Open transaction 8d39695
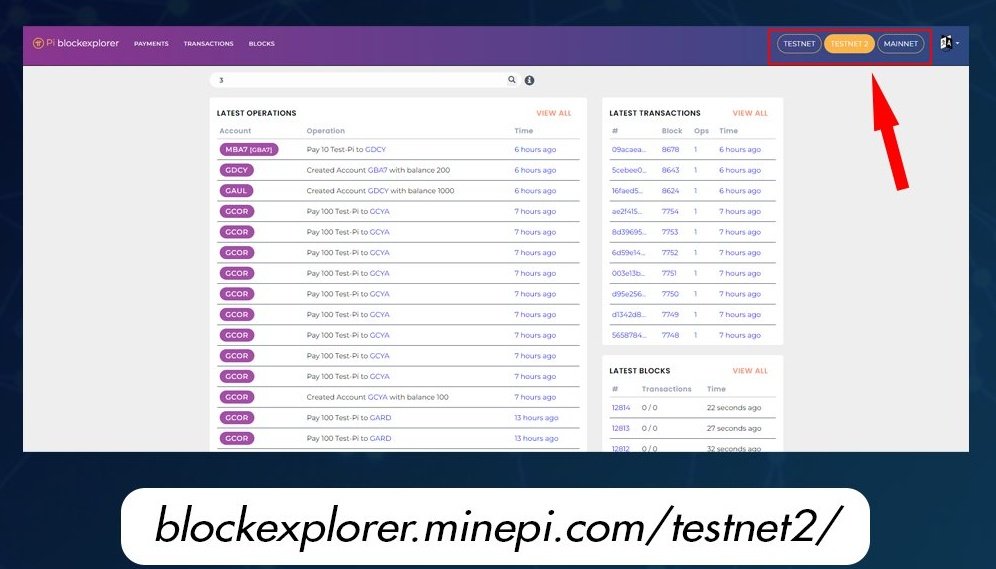 [629, 232]
